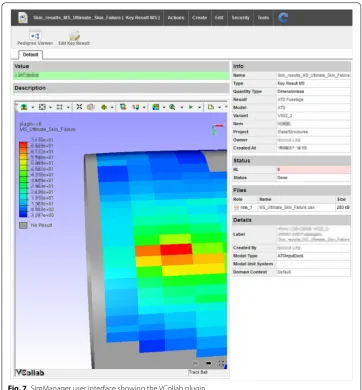Click the multicolor cube icon in VCollab toolbar
Viewport: 362px width, 390px height.
click(123, 107)
